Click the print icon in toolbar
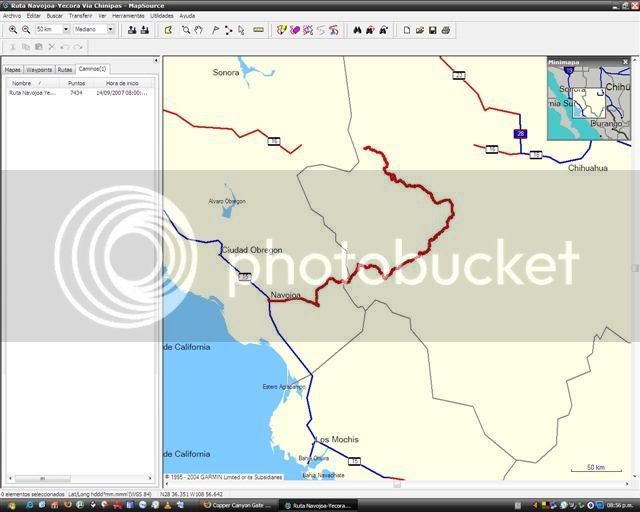 pyautogui.click(x=446, y=30)
